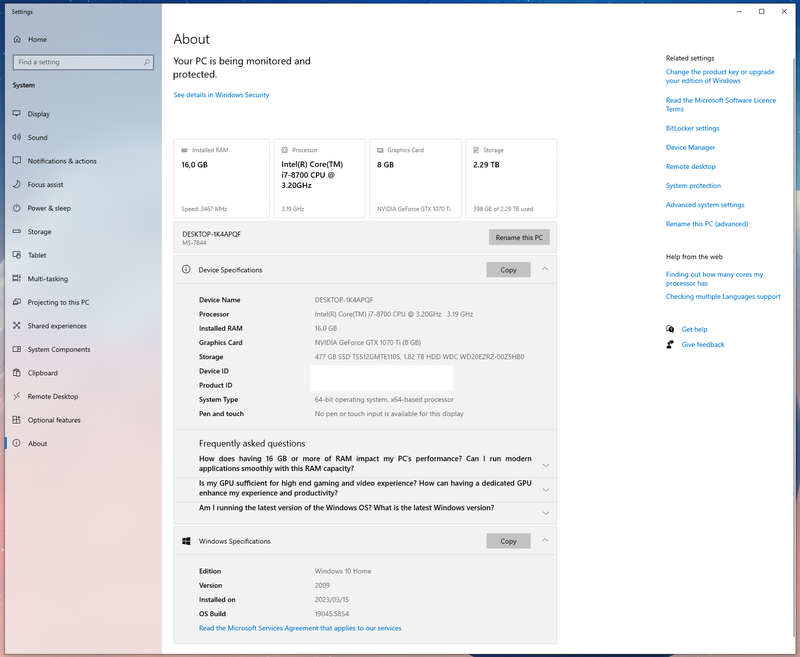This screenshot has height=657, width=800.
Task: Open Advanced system settings link
Action: (x=705, y=205)
